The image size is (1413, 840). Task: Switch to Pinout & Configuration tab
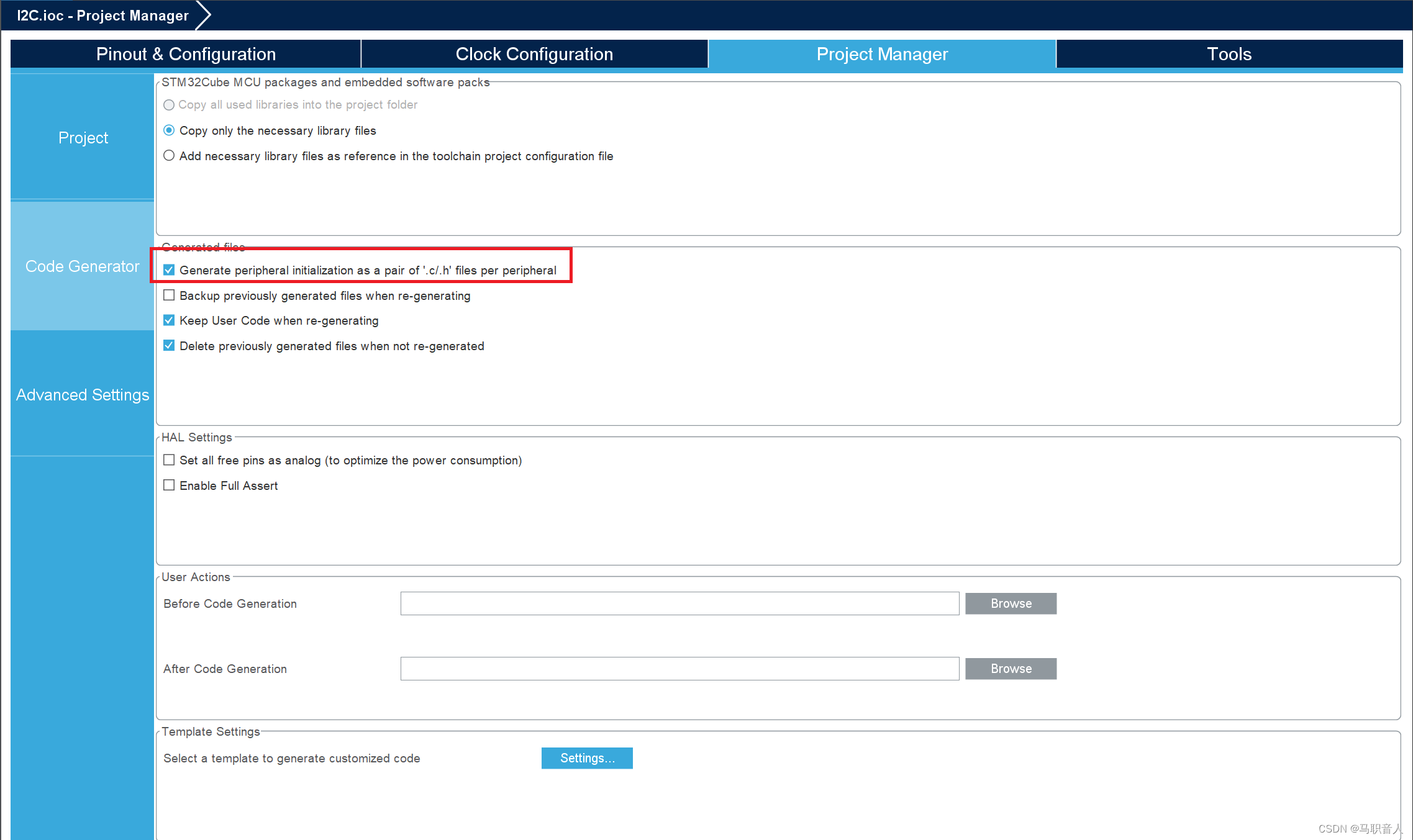186,54
